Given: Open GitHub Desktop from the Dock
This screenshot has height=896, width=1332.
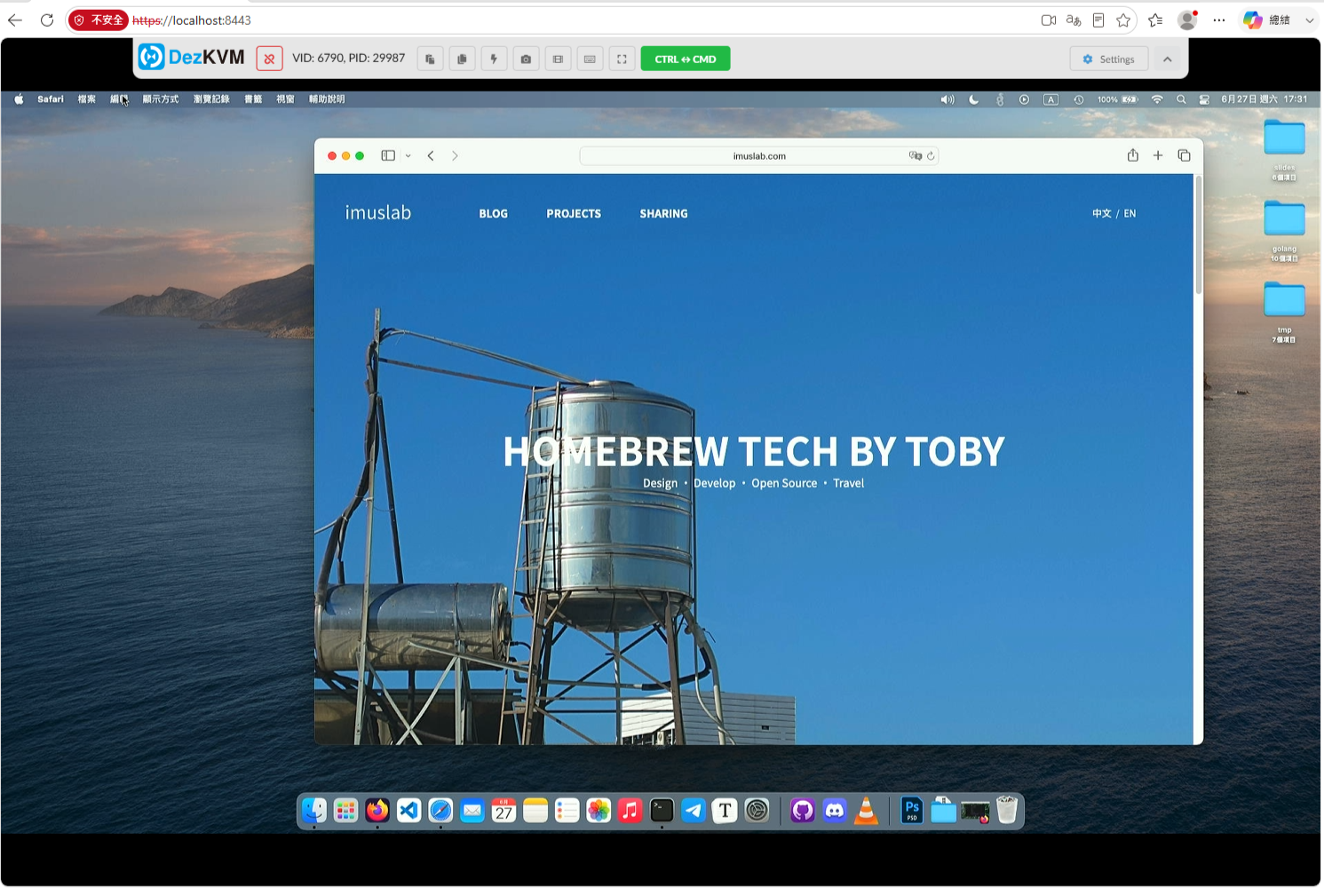Looking at the screenshot, I should [803, 810].
